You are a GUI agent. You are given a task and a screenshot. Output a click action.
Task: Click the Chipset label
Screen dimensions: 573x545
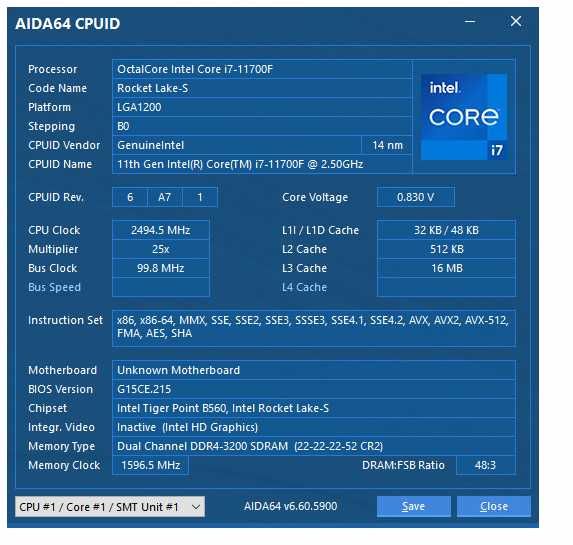(x=48, y=408)
